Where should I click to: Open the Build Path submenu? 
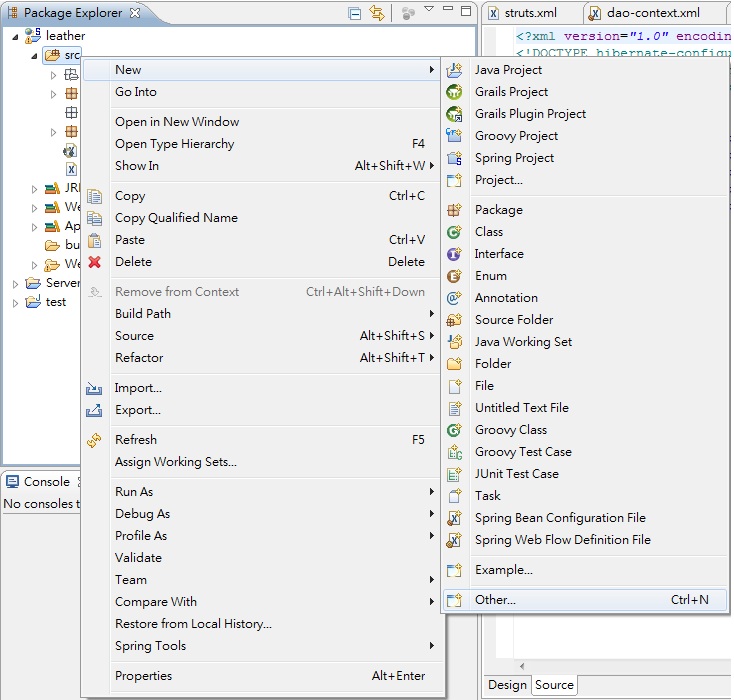click(x=142, y=314)
